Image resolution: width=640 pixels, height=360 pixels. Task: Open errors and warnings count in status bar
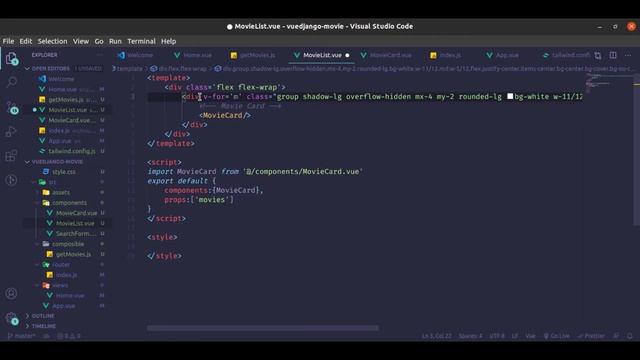pyautogui.click(x=69, y=336)
